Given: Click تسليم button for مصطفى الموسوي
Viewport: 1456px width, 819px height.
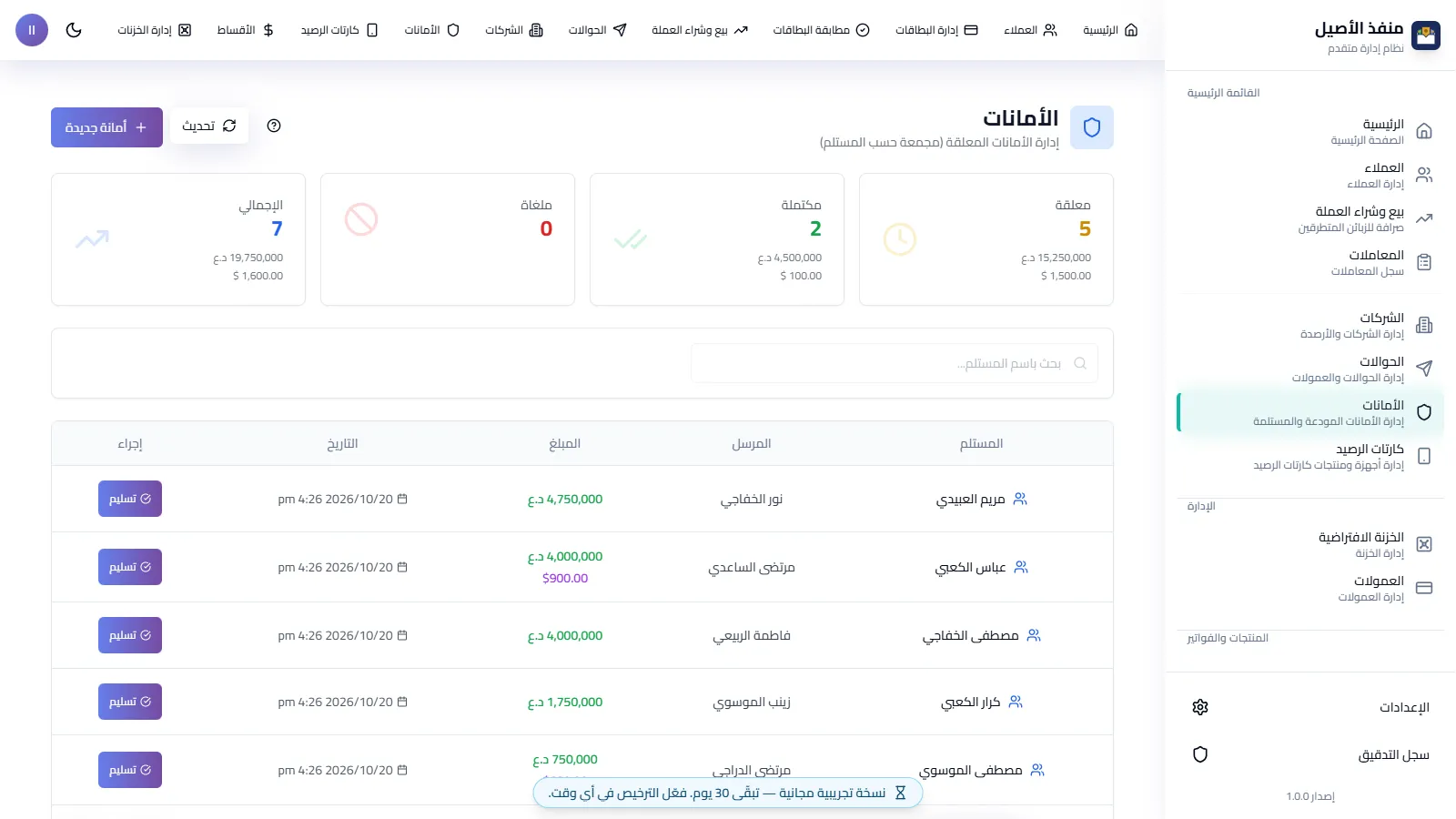Looking at the screenshot, I should point(130,770).
